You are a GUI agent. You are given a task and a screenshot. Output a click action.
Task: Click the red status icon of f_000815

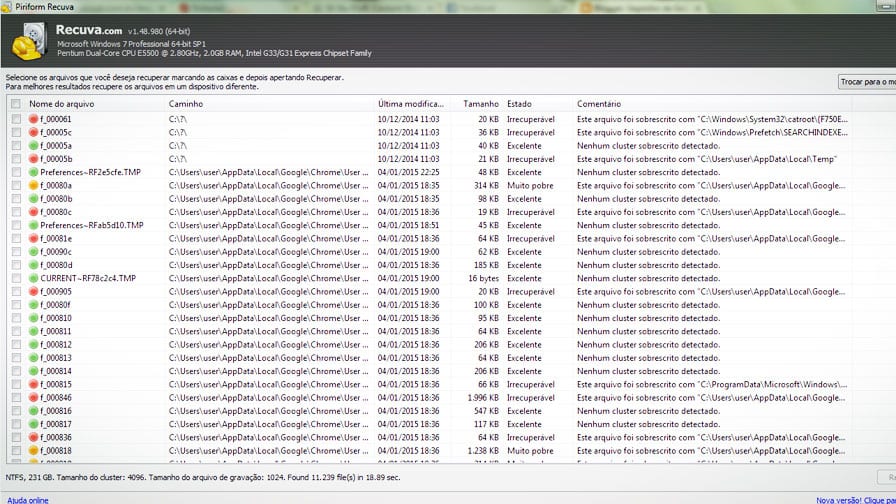point(34,384)
